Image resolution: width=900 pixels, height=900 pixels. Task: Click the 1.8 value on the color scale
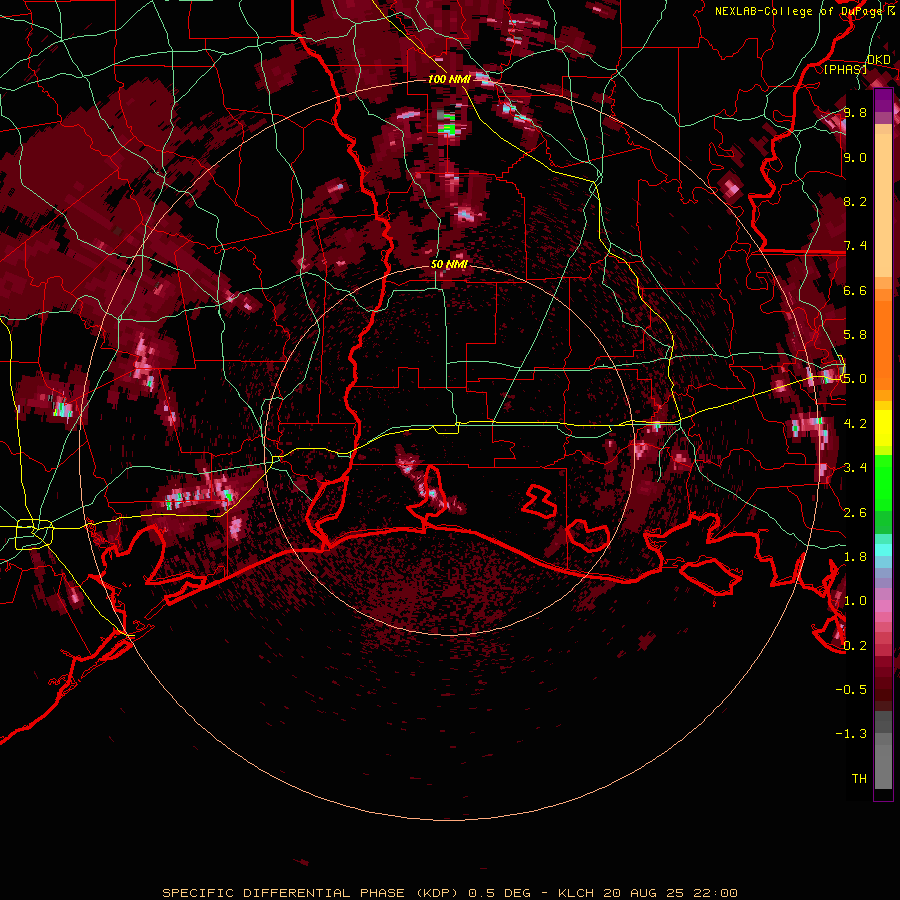coord(855,556)
